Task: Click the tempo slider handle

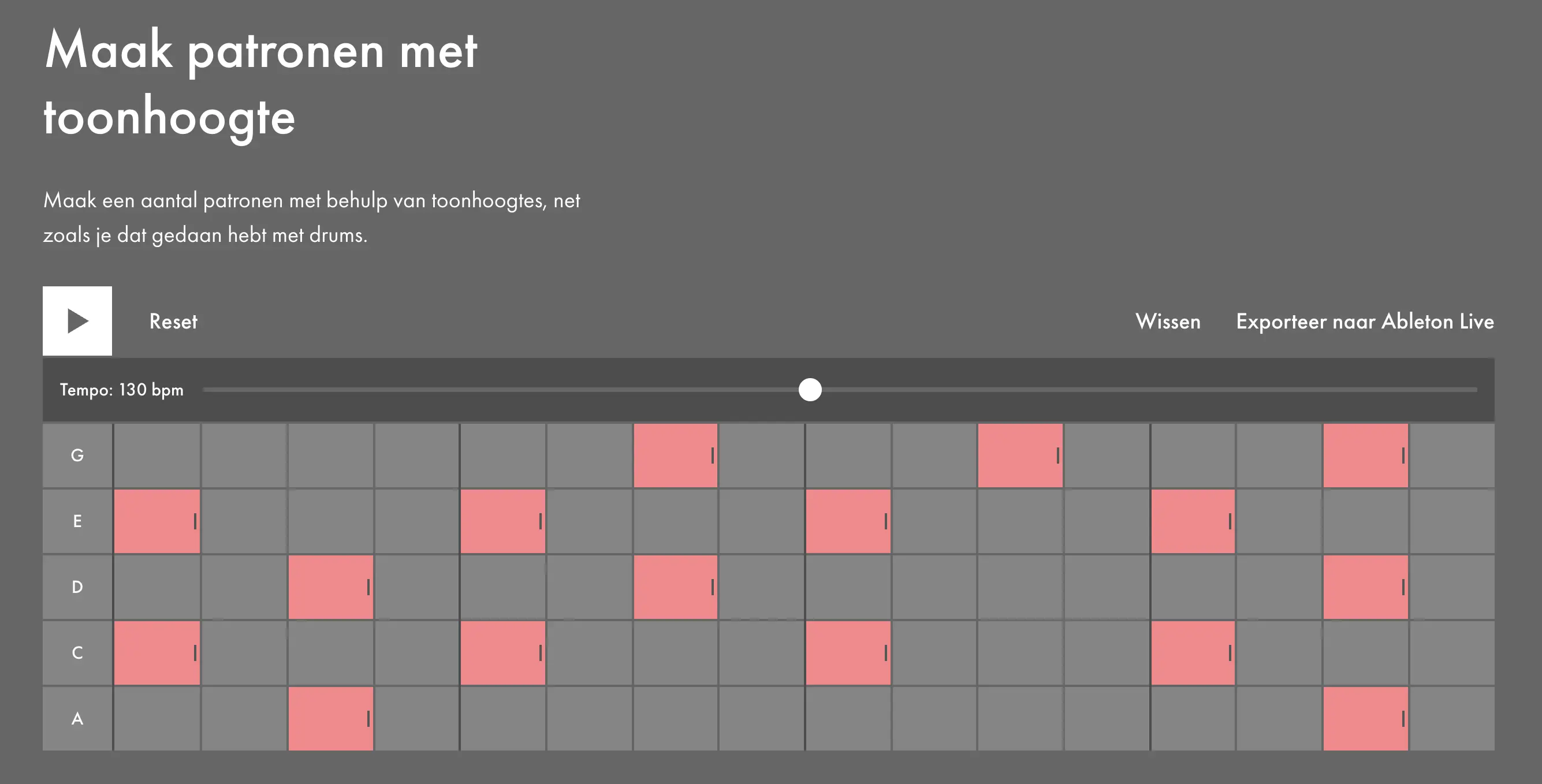Action: [810, 390]
